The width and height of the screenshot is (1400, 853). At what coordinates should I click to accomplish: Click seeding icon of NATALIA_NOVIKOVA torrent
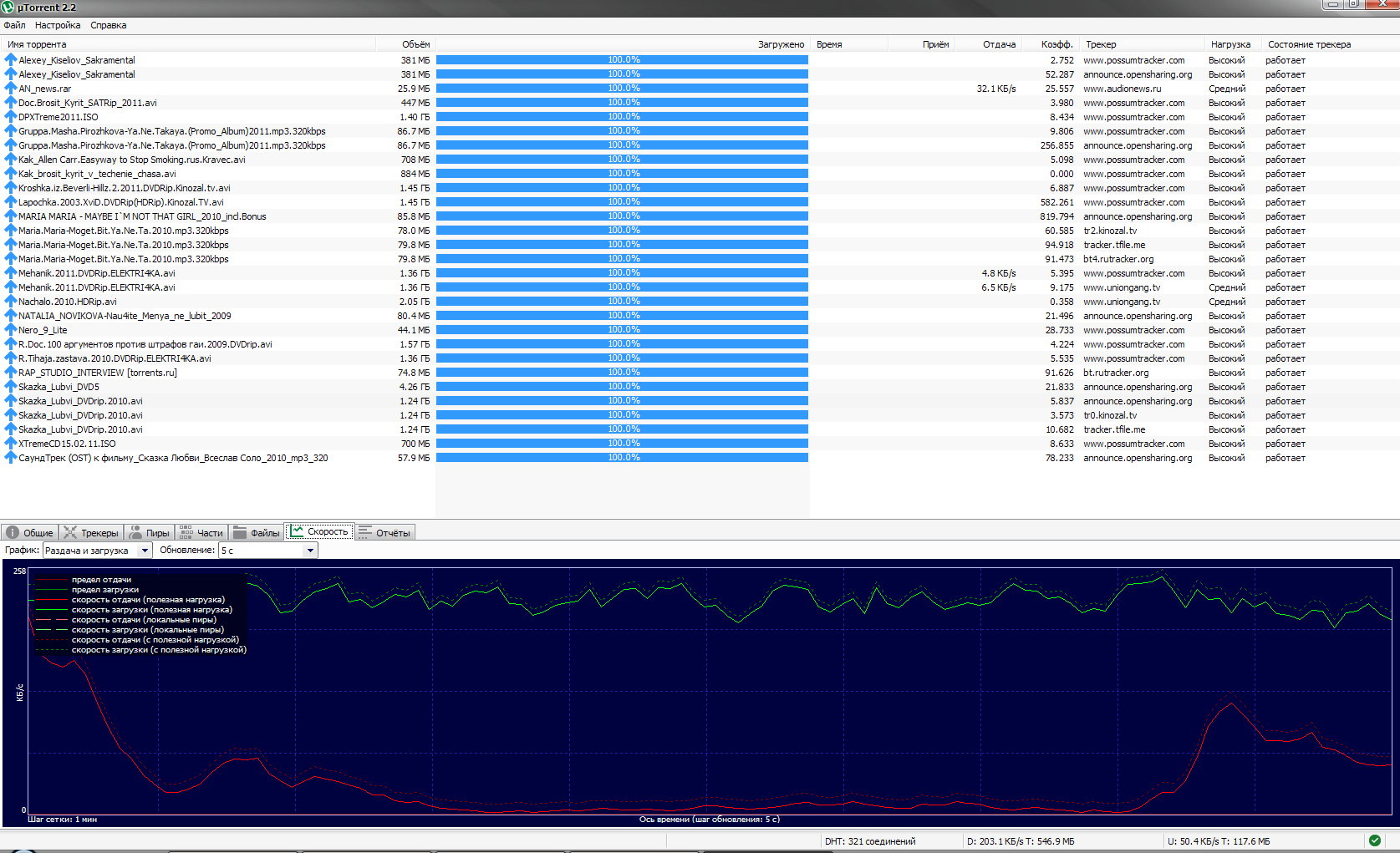(x=11, y=316)
